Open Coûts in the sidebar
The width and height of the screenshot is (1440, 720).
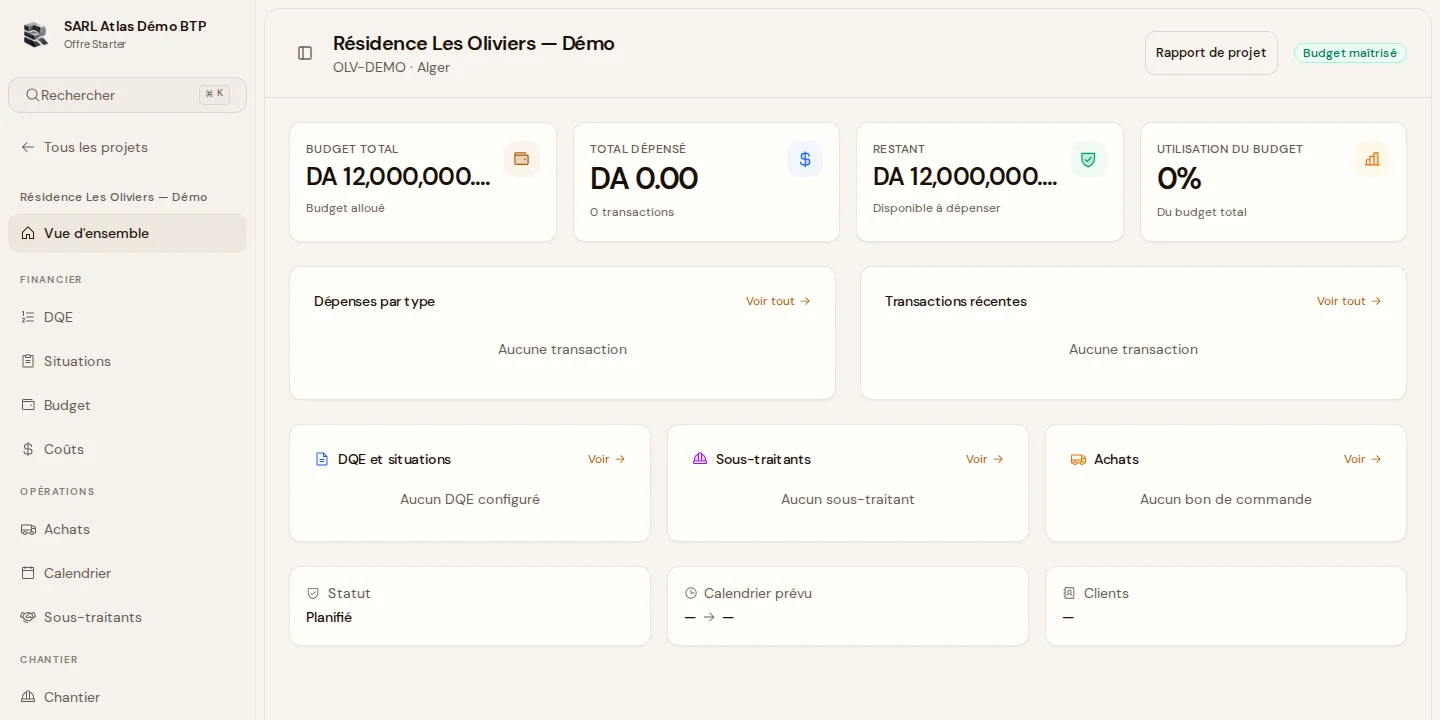pos(127,449)
